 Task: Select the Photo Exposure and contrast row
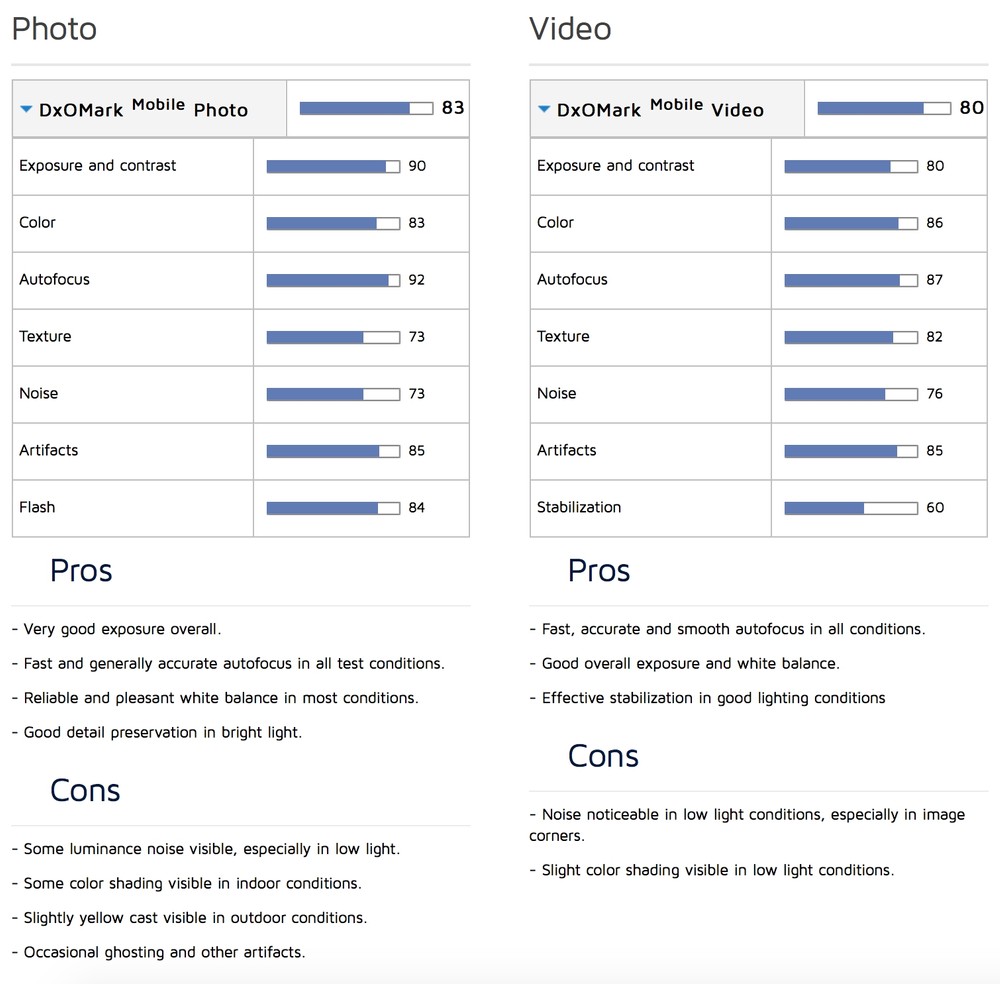tap(240, 166)
